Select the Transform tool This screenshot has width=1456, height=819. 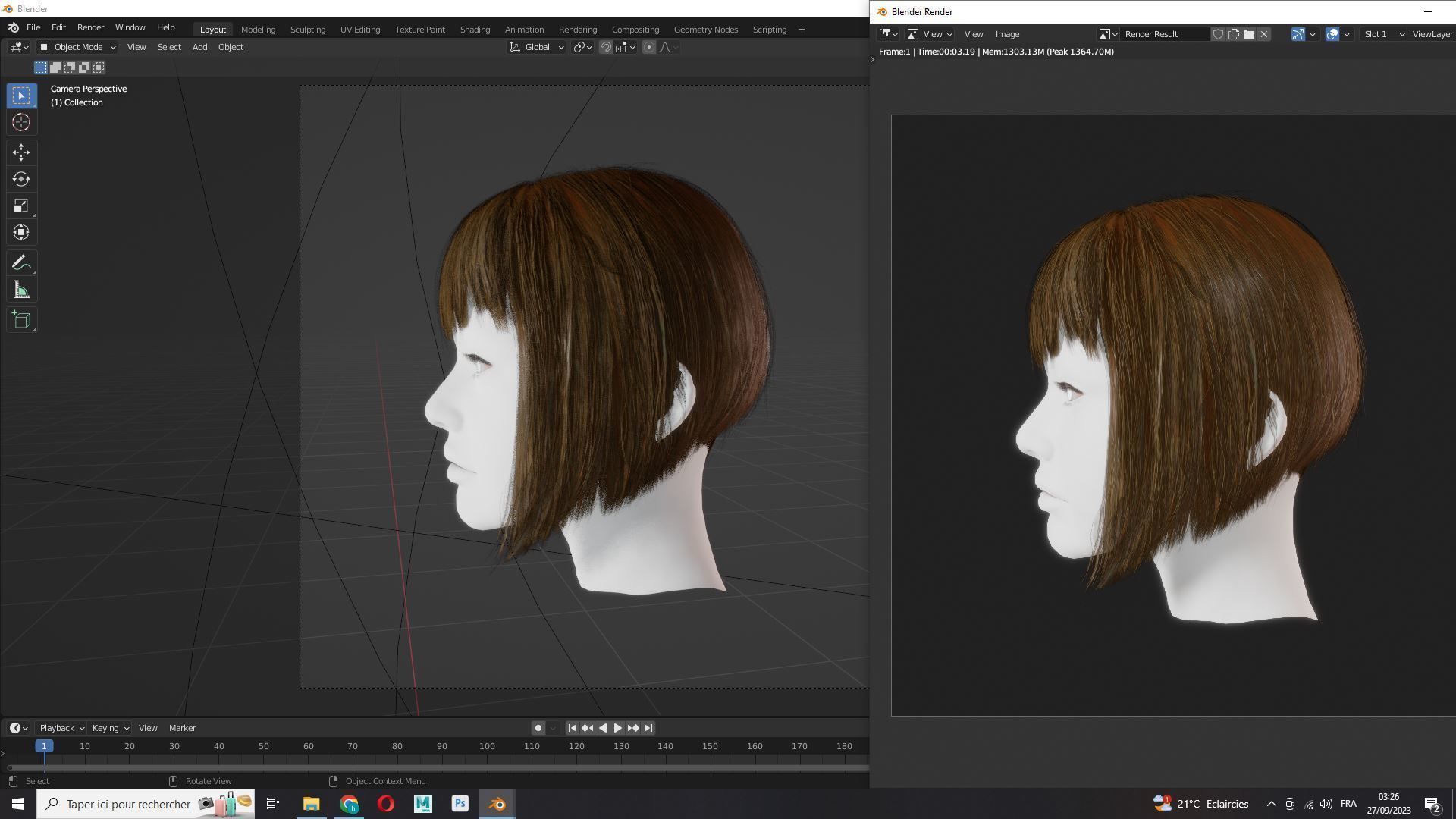click(21, 232)
